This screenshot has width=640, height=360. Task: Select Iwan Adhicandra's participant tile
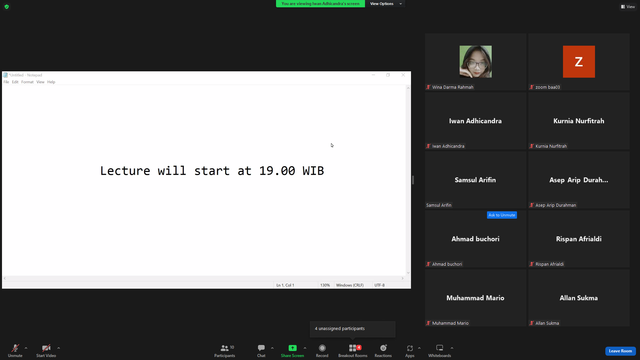(x=476, y=121)
